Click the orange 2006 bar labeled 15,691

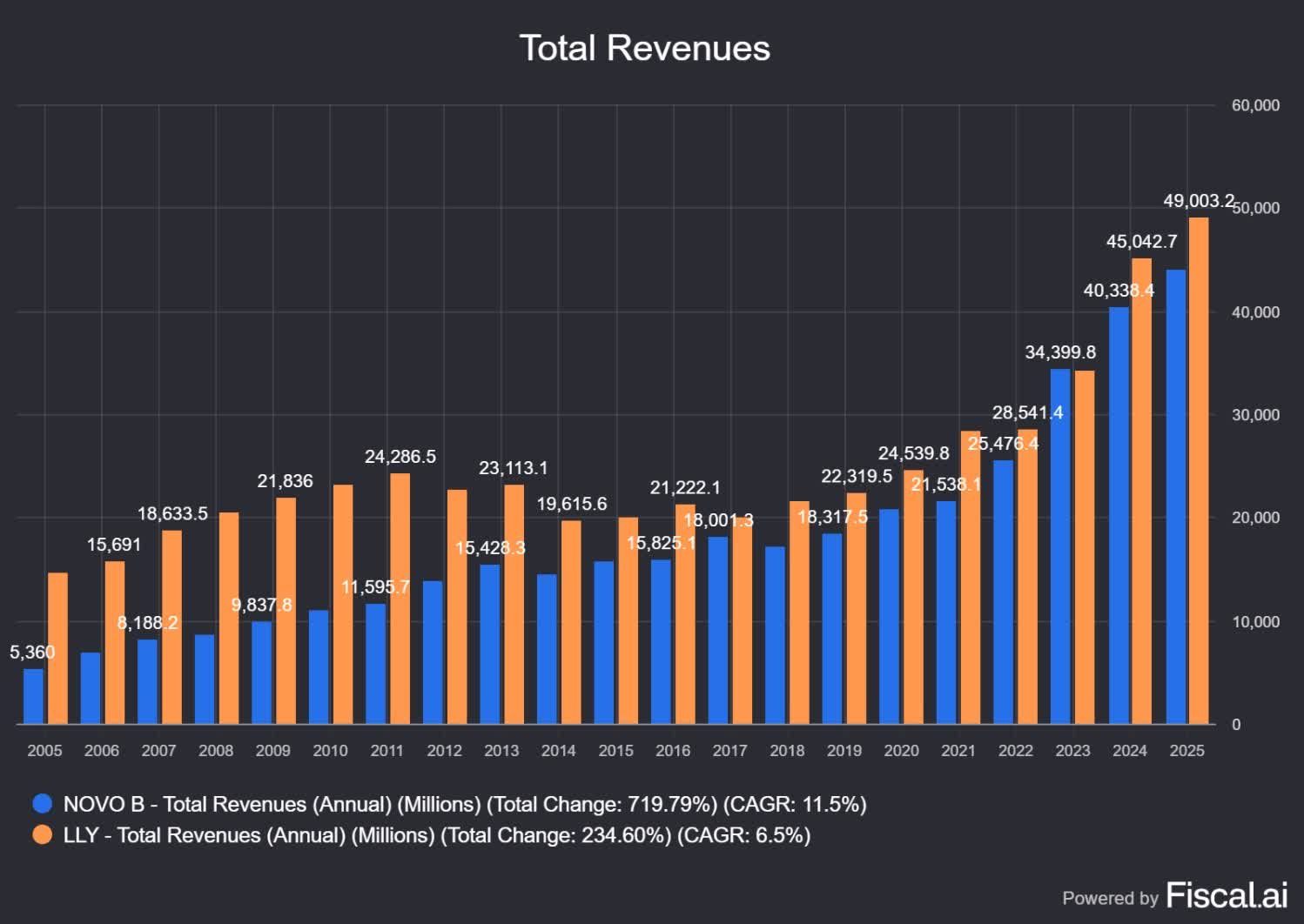coord(114,642)
